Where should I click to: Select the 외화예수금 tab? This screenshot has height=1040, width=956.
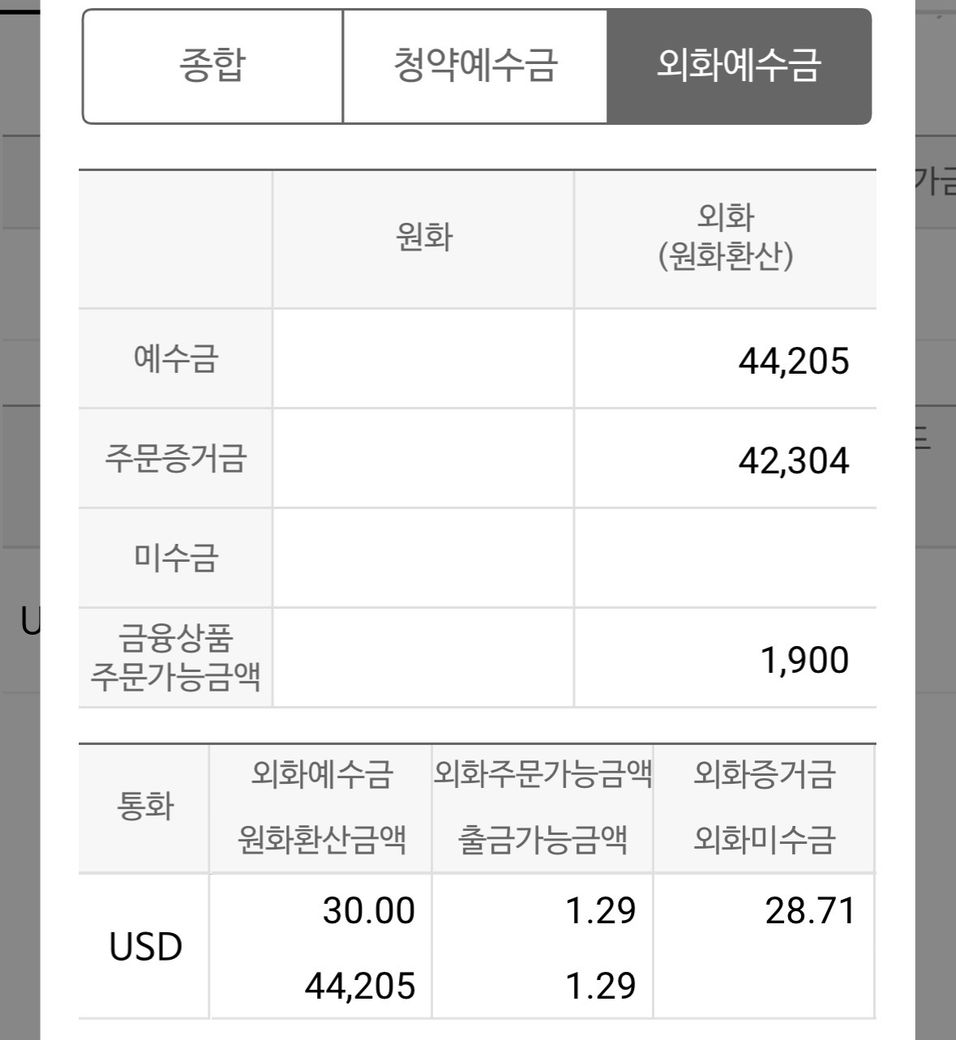click(x=739, y=66)
